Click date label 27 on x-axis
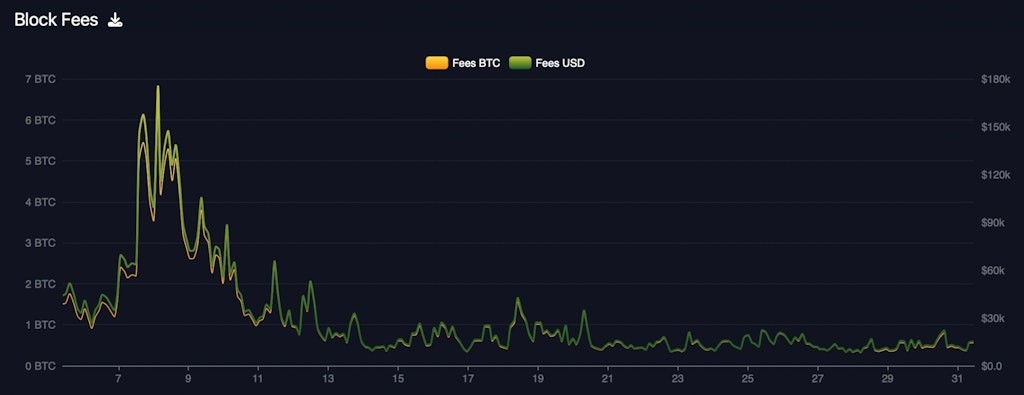The height and width of the screenshot is (395, 1024). click(x=818, y=379)
